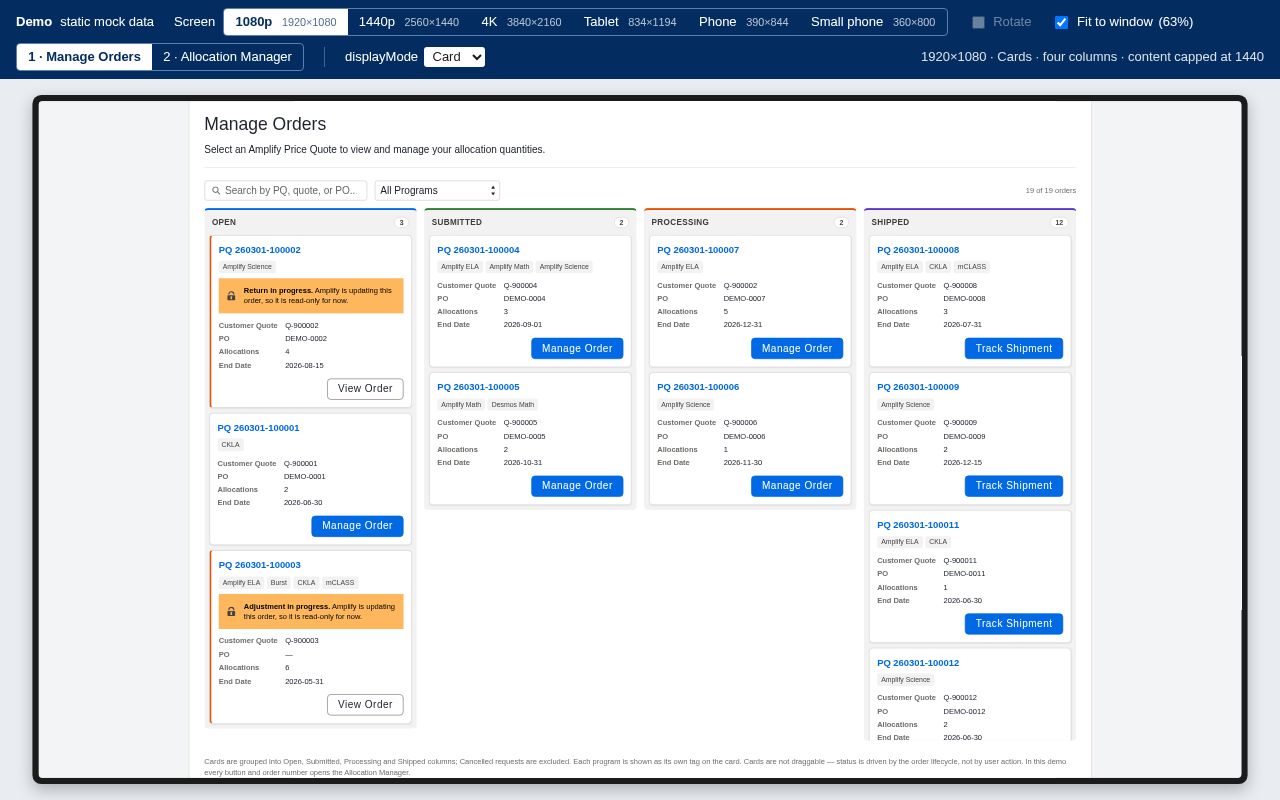Click Manage Order for PQ 260301-100006
The width and height of the screenshot is (1280, 800).
[x=797, y=486]
